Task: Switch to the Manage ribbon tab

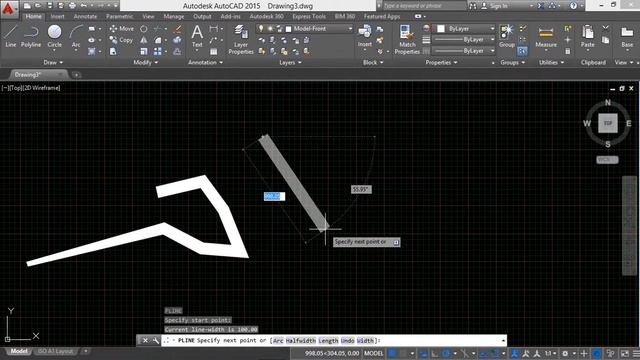Action: pyautogui.click(x=173, y=16)
